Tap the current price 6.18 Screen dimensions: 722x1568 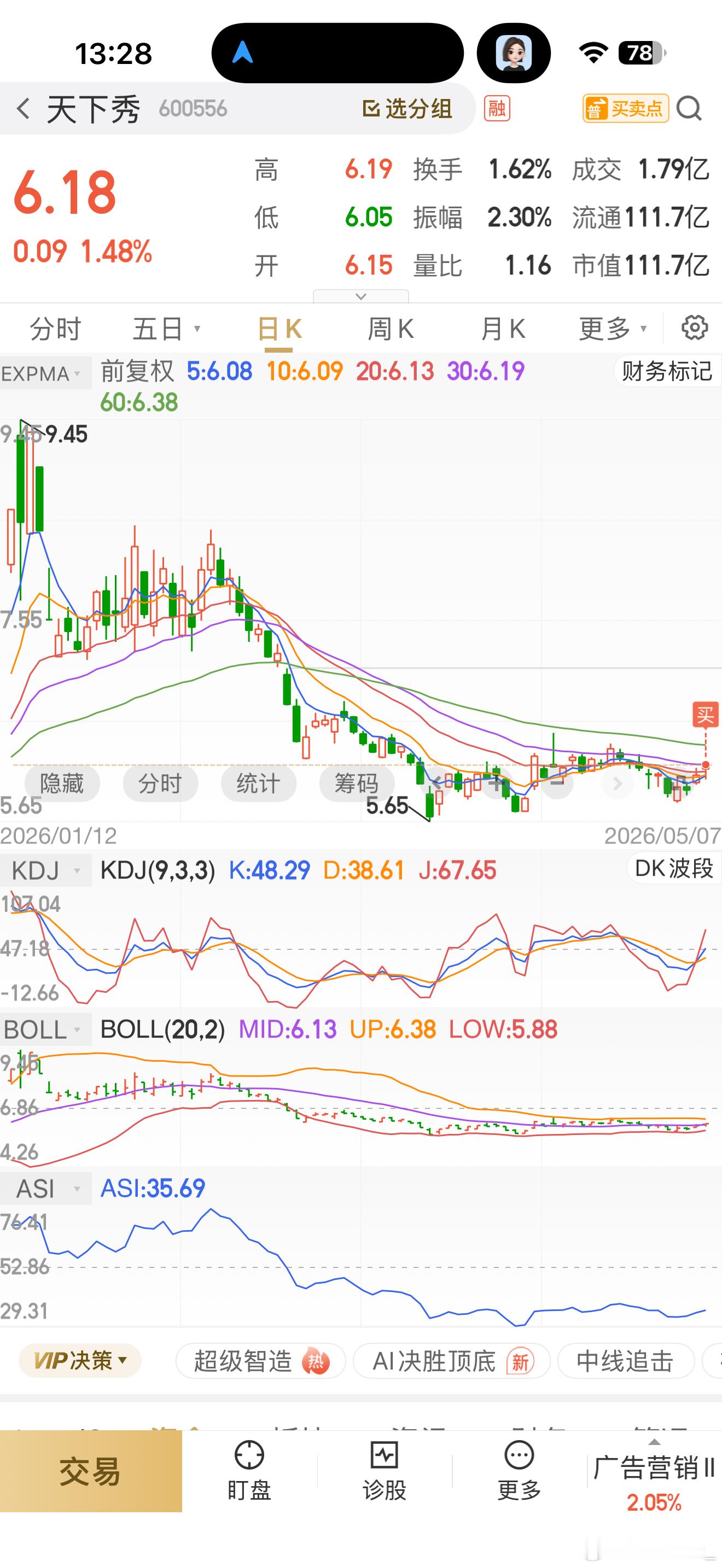(x=65, y=192)
